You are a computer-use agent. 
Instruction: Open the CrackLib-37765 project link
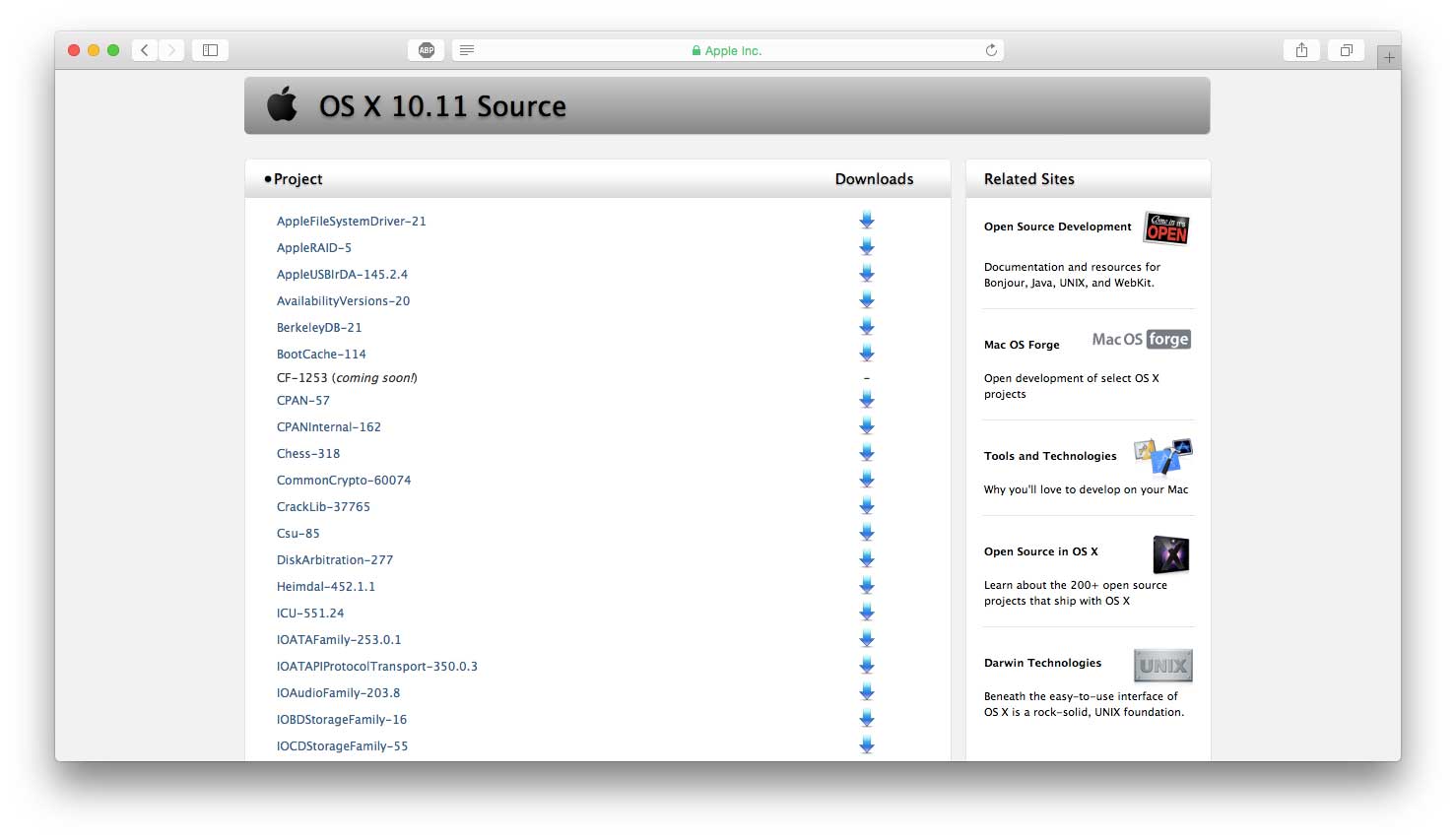(323, 507)
